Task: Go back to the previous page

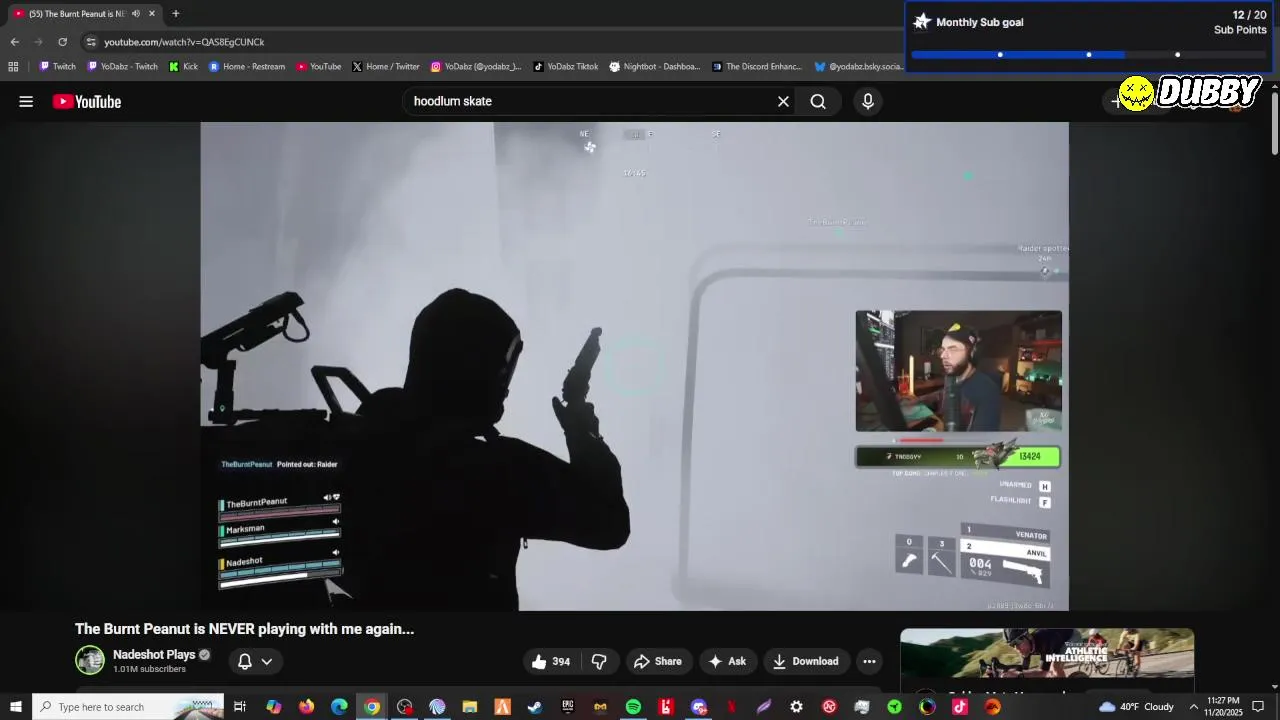Action: 14,42
